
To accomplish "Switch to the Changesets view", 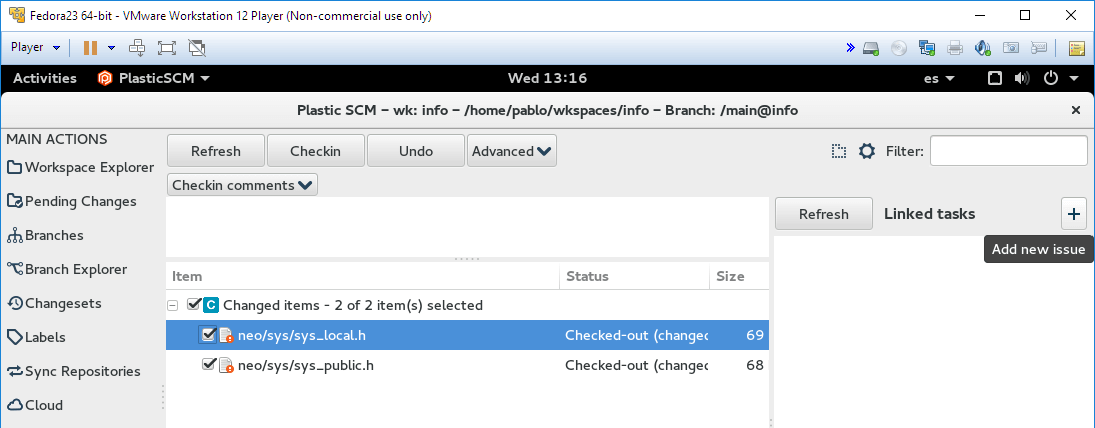I will [x=54, y=303].
